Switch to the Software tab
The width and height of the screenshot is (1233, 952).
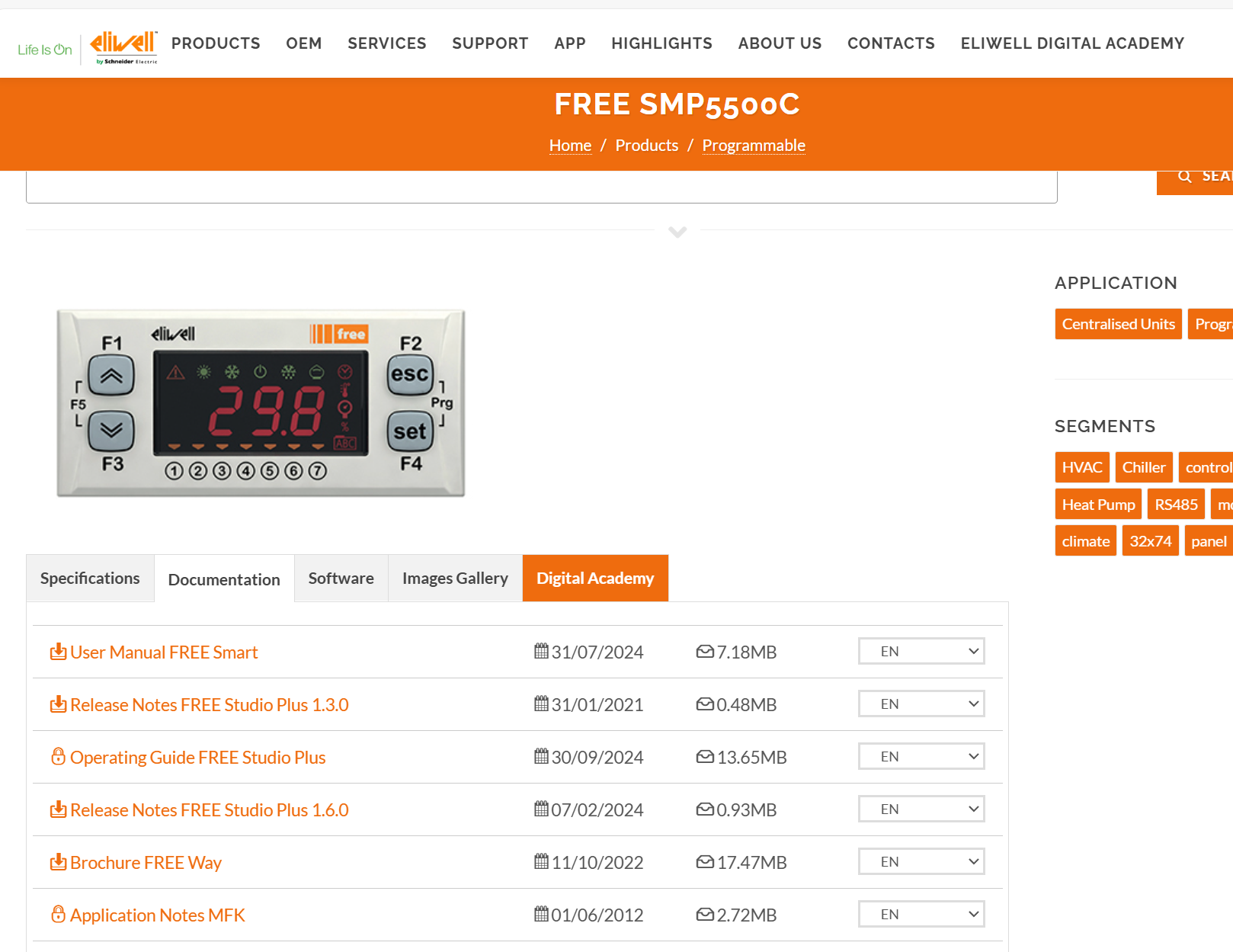(341, 579)
